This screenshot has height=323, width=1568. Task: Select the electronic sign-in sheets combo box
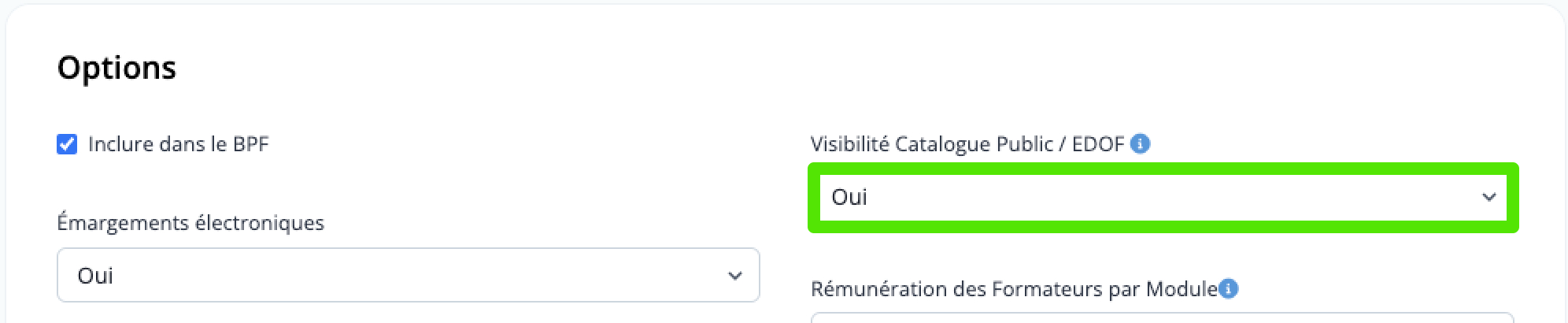[x=409, y=275]
